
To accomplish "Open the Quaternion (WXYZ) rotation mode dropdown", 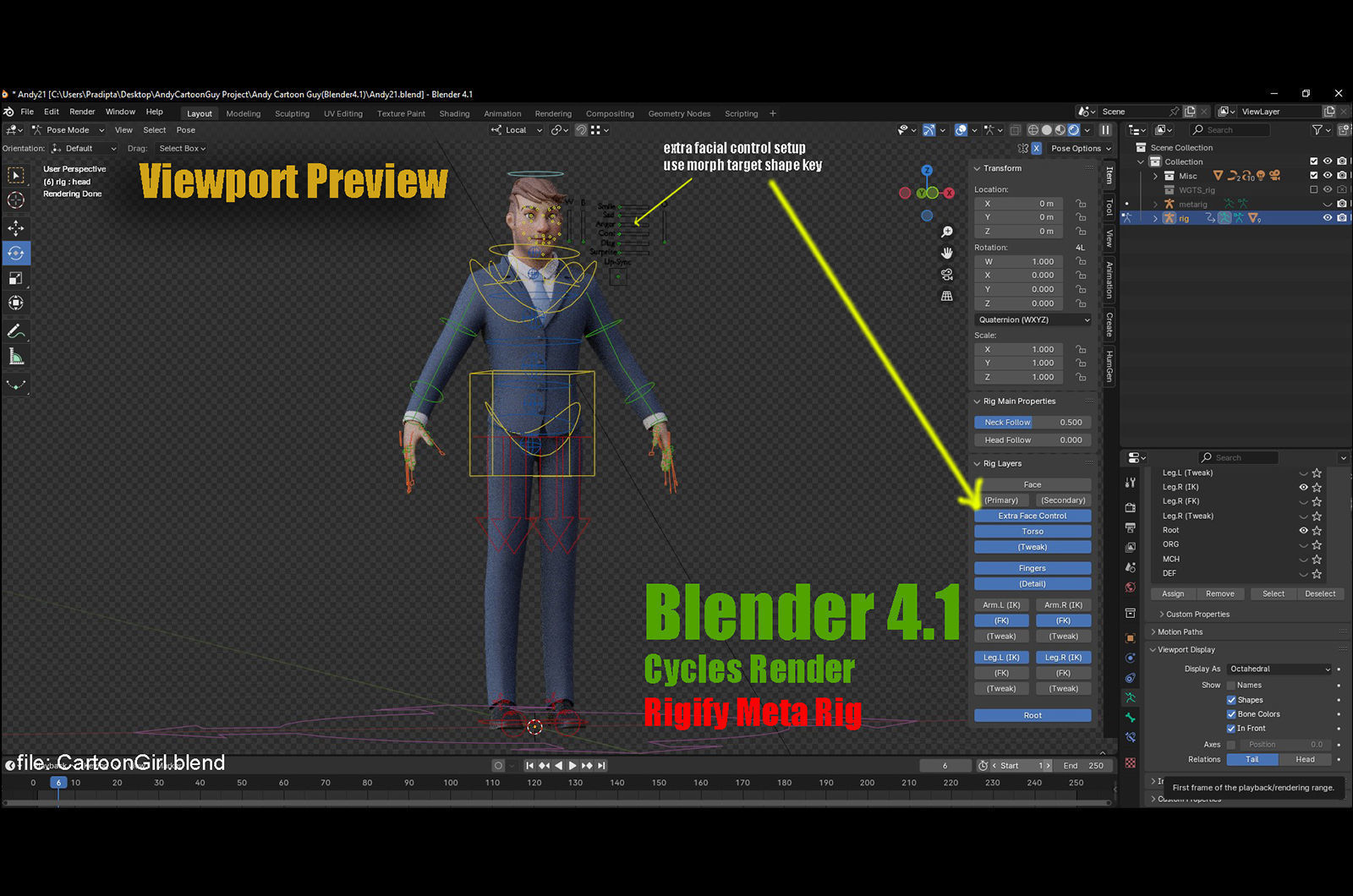I will point(1033,320).
